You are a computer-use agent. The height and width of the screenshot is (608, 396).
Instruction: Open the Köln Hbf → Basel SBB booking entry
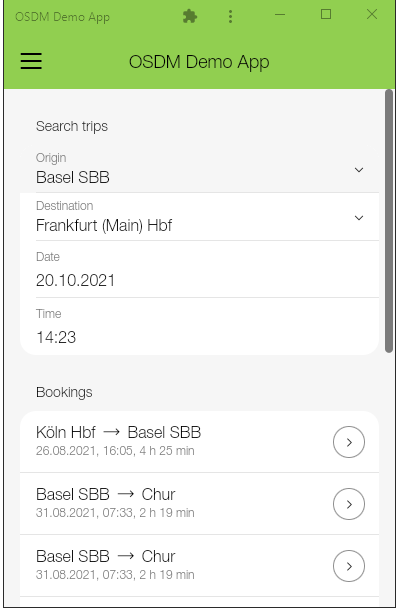coord(199,442)
